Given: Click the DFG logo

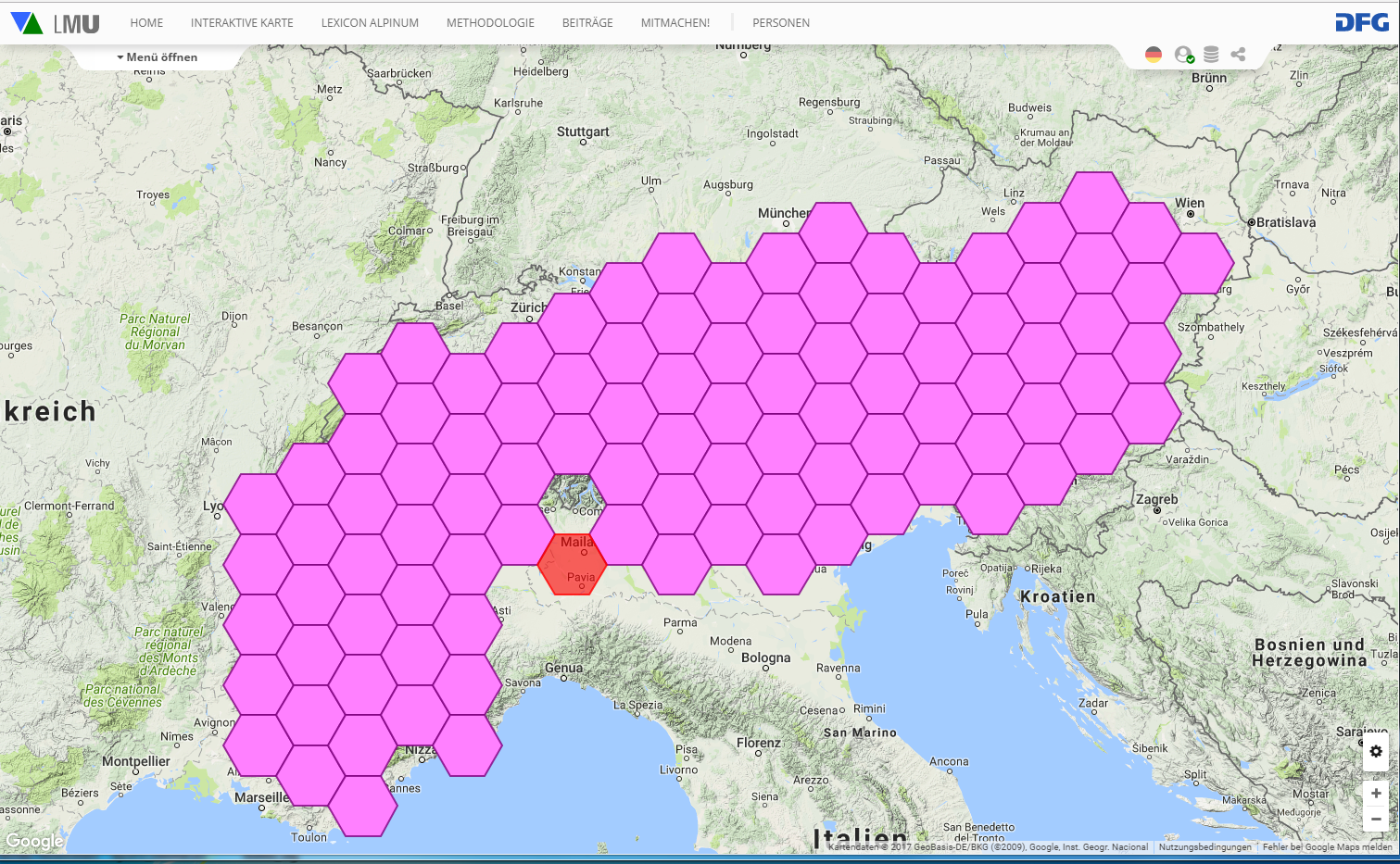Looking at the screenshot, I should tap(1361, 23).
